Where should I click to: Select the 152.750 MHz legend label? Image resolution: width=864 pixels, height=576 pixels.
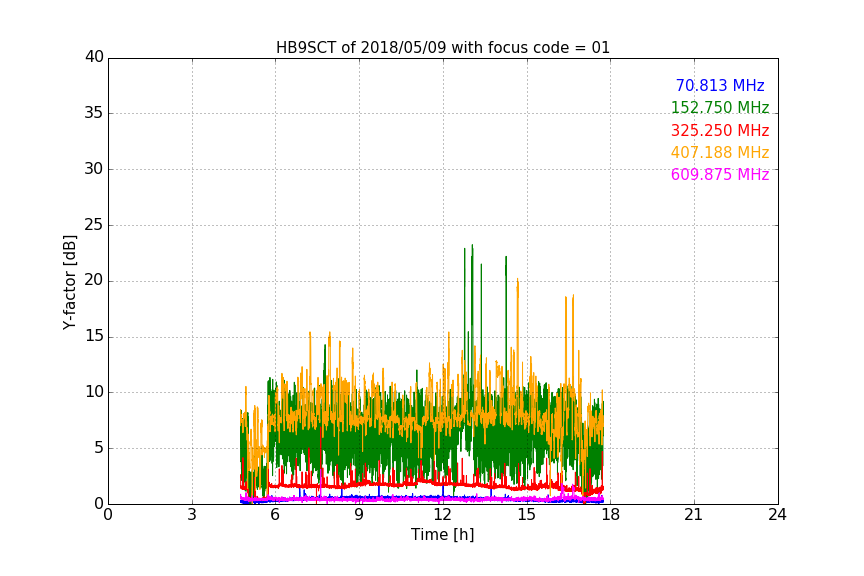720,107
